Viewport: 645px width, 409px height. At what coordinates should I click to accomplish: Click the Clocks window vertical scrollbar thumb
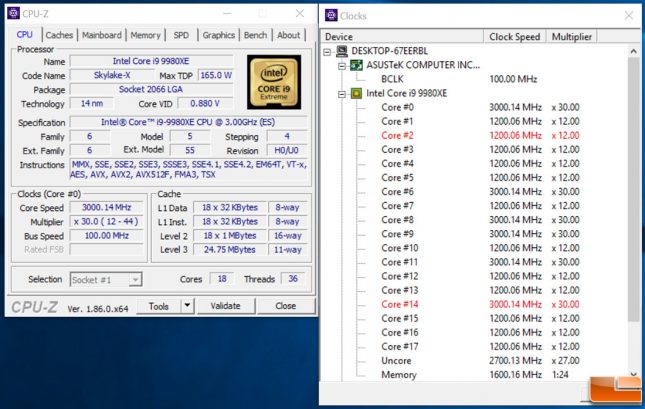[x=633, y=189]
